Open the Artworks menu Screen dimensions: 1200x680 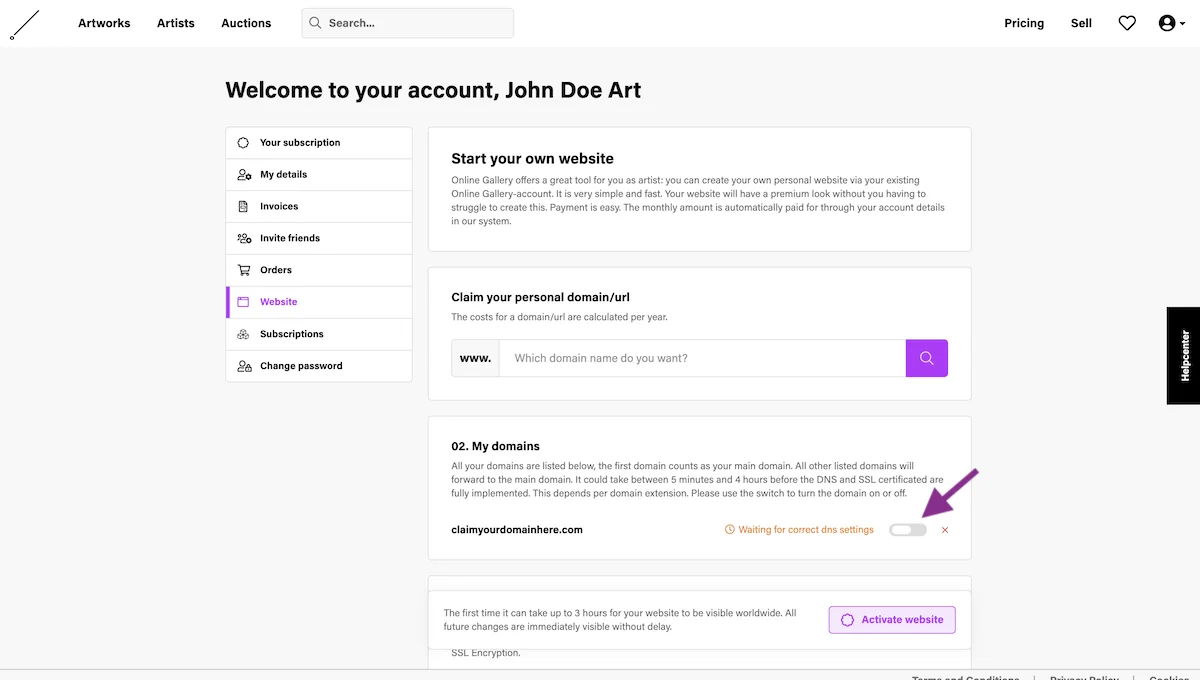pyautogui.click(x=104, y=23)
